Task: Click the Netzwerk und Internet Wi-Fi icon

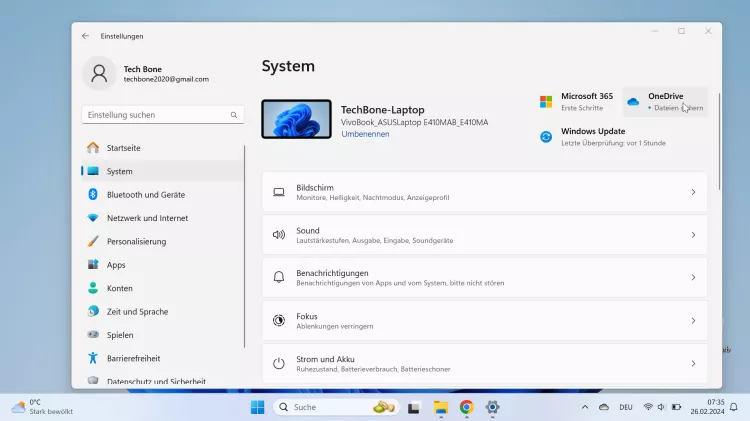Action: click(93, 218)
